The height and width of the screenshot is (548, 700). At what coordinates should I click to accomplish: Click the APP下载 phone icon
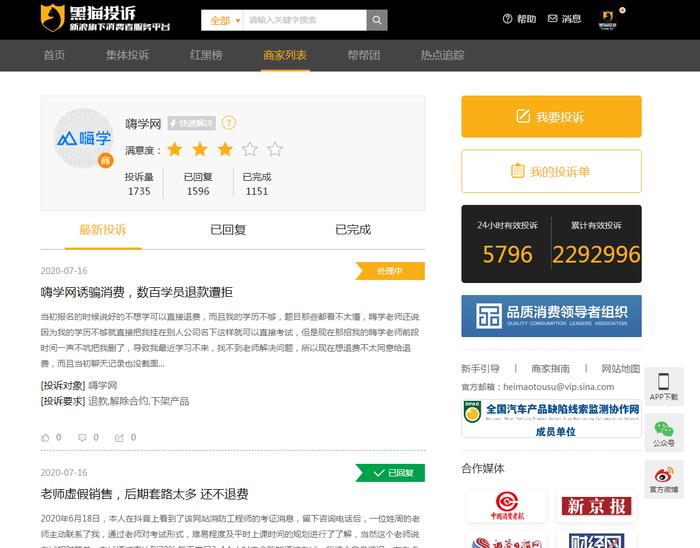(663, 382)
